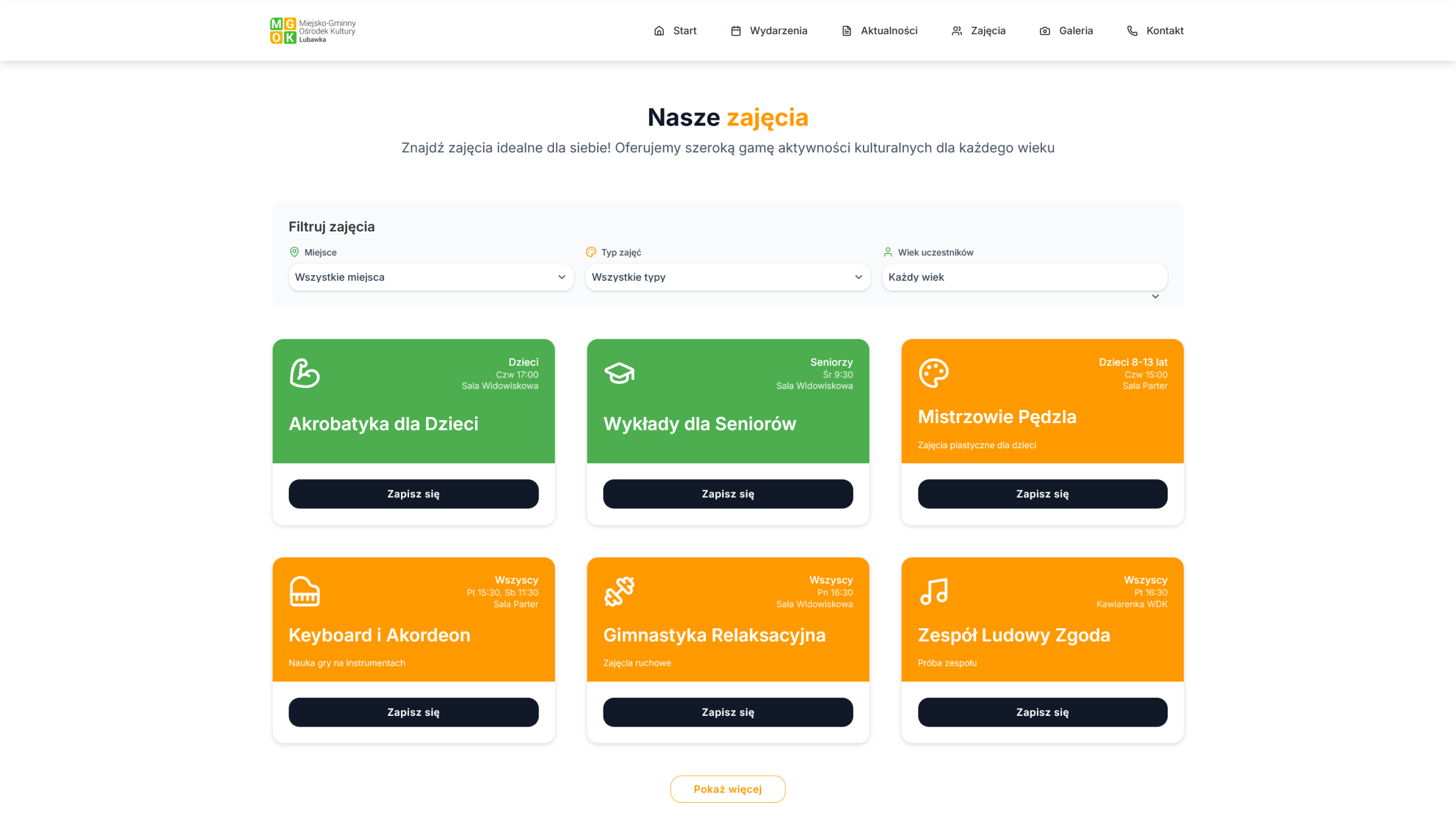Image resolution: width=1456 pixels, height=825 pixels.
Task: Expand the Wszystkie typy dropdown
Action: pos(727,277)
